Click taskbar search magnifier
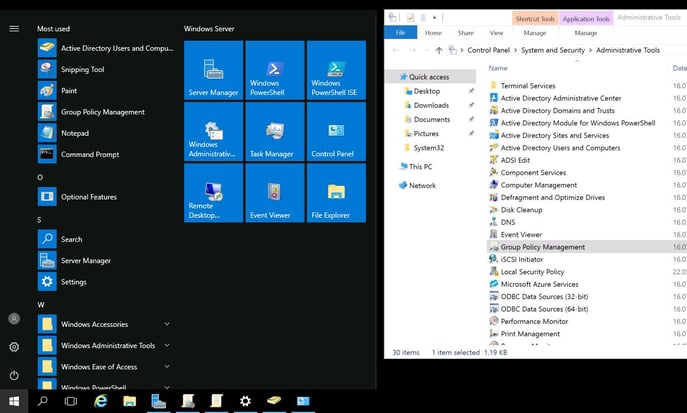This screenshot has width=687, height=413. (x=42, y=401)
